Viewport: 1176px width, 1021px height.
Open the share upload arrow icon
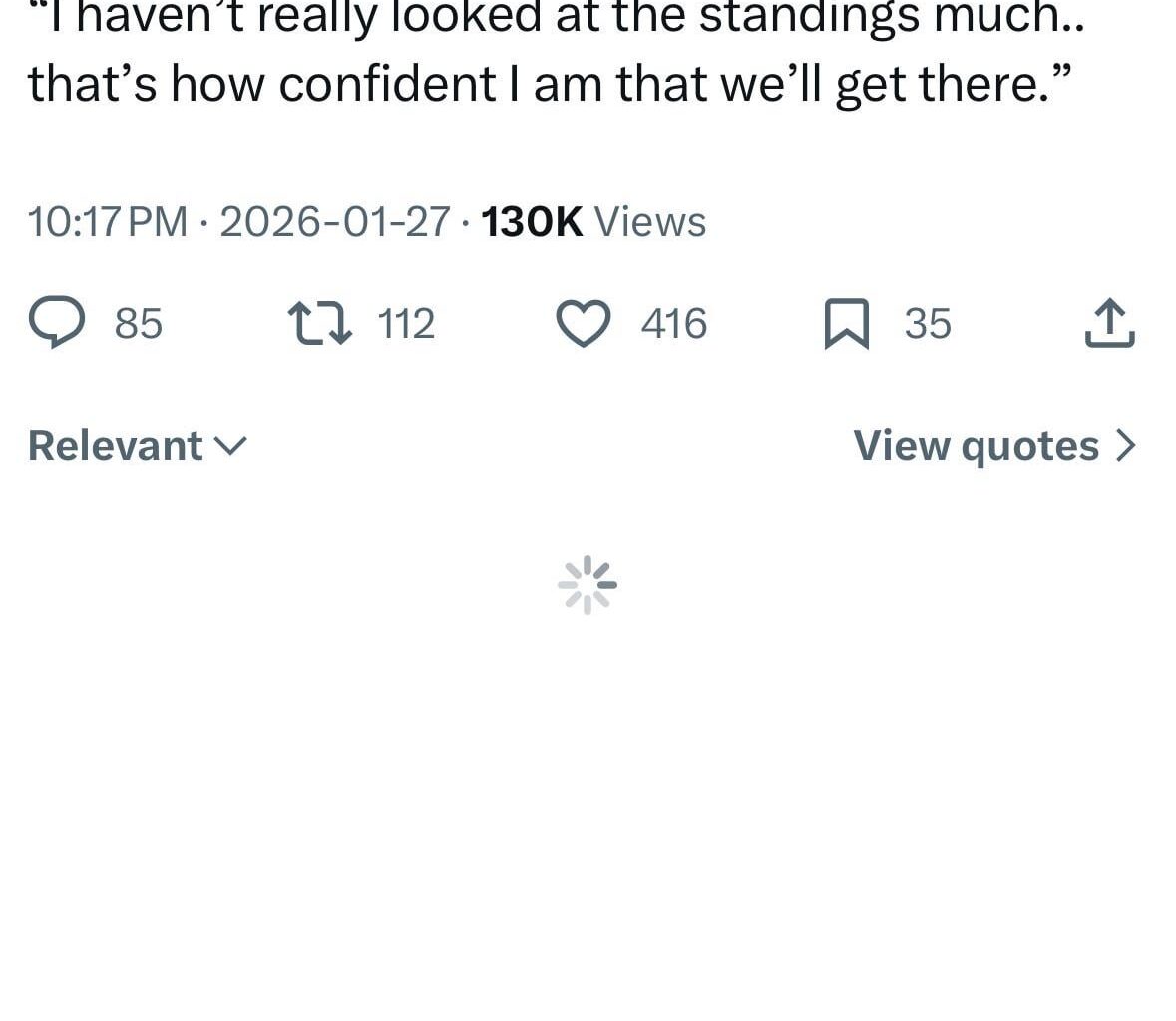[x=1109, y=324]
